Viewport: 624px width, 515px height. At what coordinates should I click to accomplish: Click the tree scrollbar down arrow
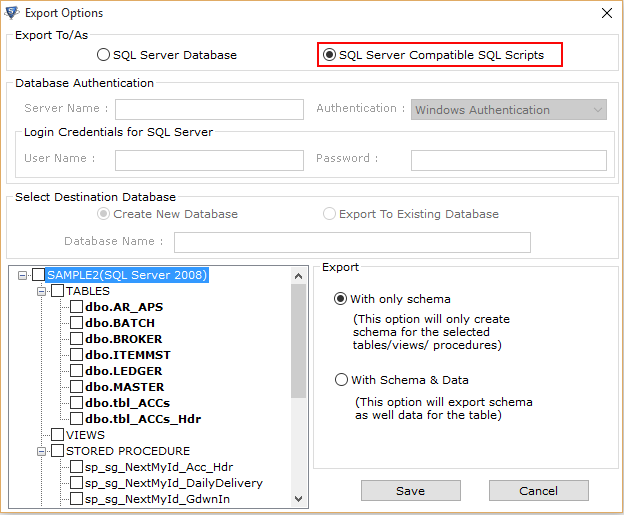(298, 499)
